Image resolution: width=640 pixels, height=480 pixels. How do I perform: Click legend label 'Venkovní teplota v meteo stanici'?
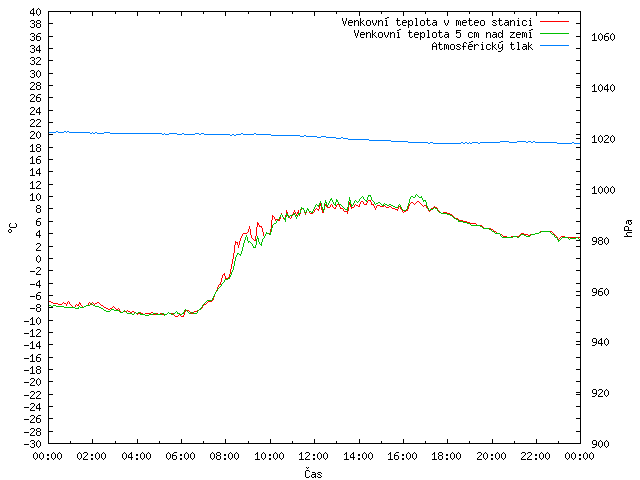pos(437,22)
